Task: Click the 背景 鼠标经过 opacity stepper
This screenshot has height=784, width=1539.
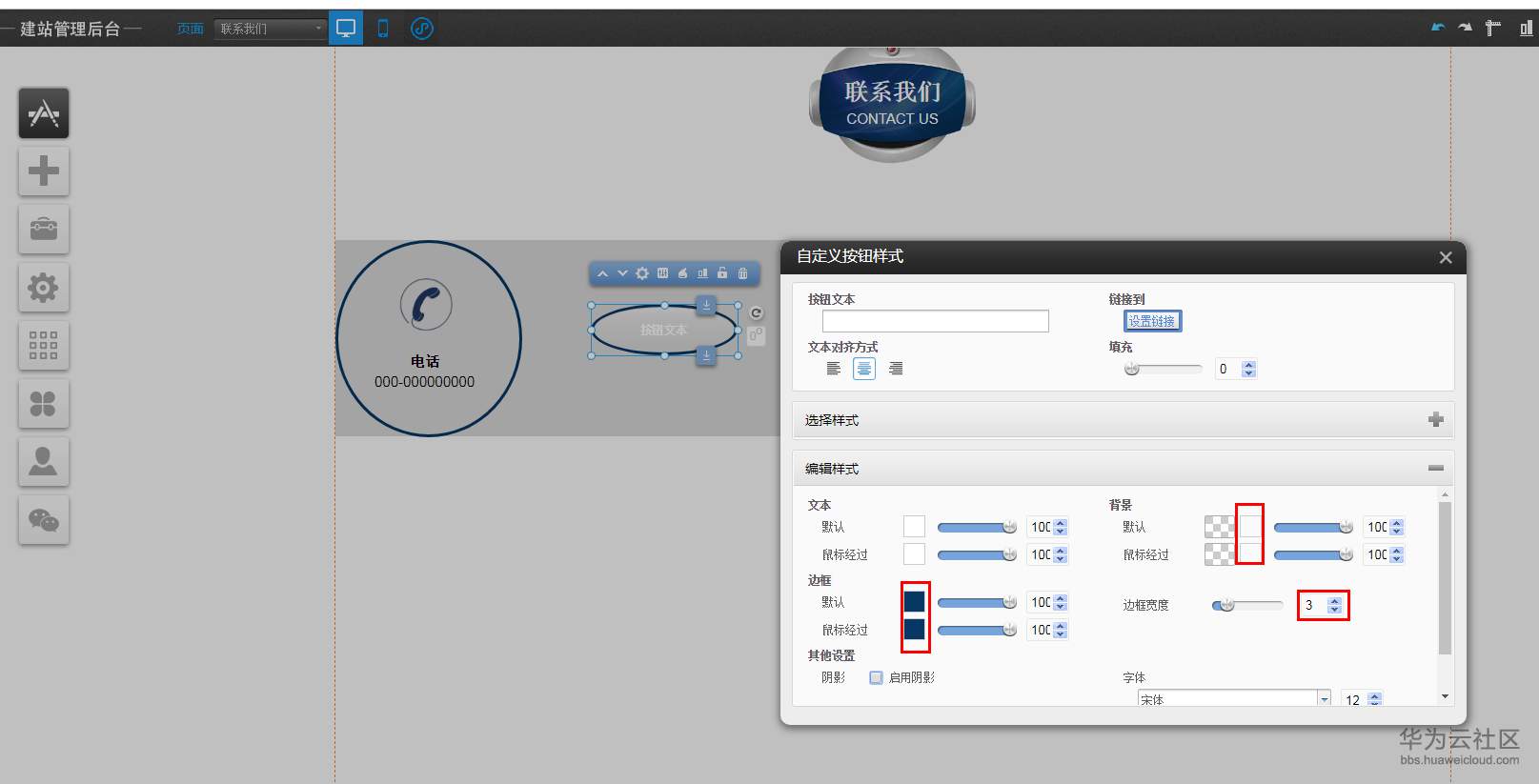Action: pyautogui.click(x=1397, y=554)
